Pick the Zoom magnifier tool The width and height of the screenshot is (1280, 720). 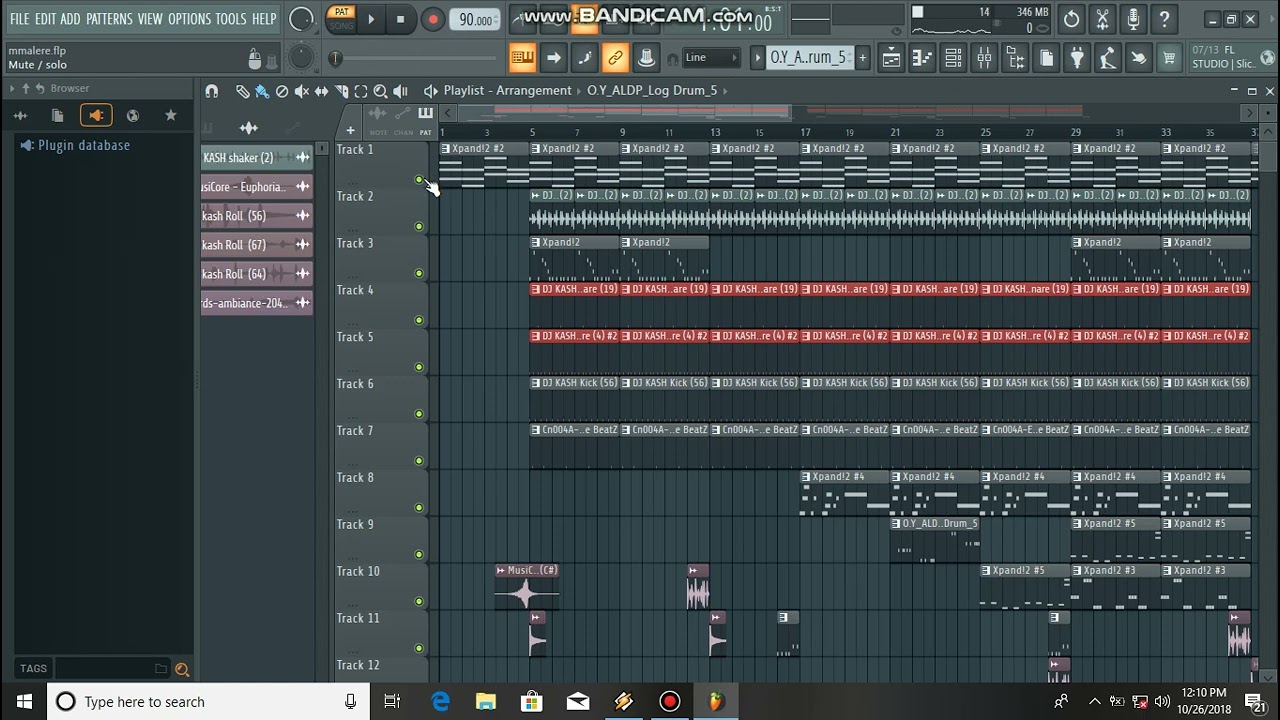pos(380,91)
